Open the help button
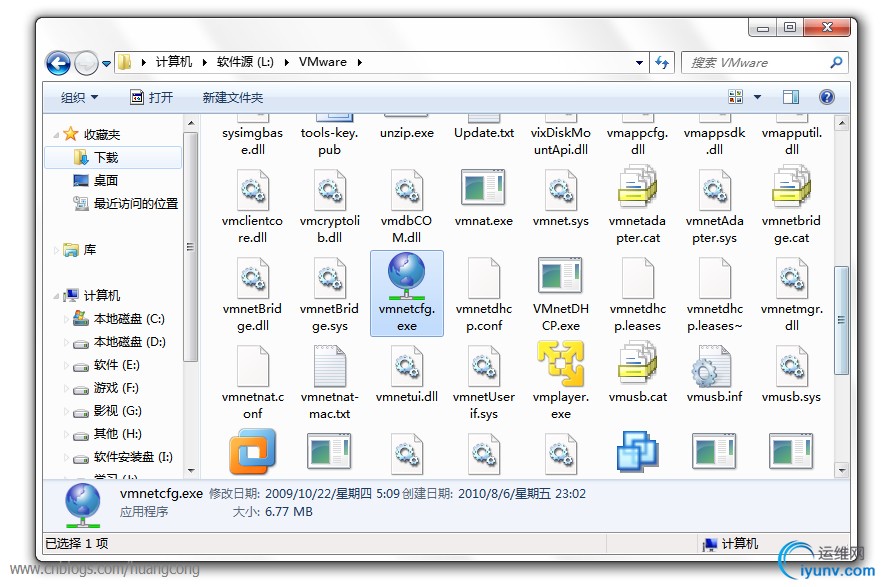881x587 pixels. click(x=826, y=97)
